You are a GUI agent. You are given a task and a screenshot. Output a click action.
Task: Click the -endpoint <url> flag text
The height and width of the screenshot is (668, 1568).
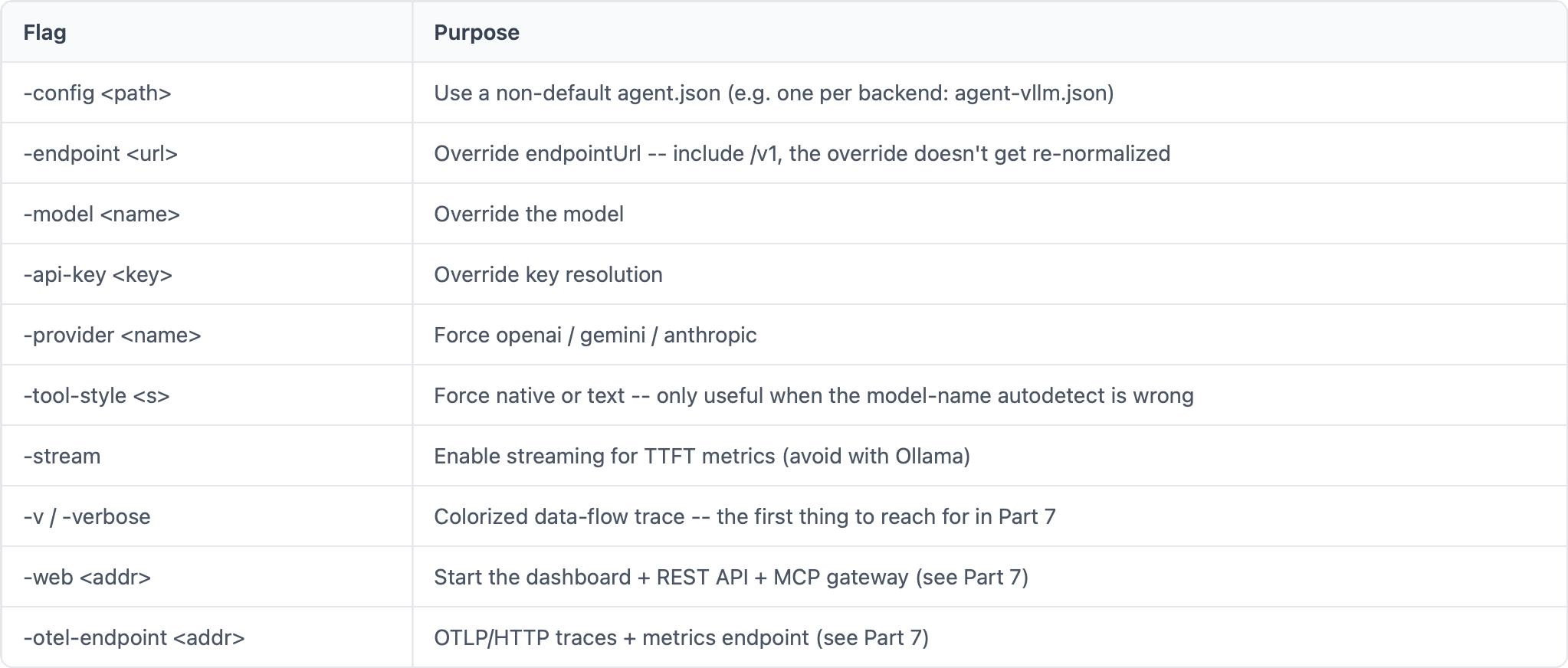100,153
